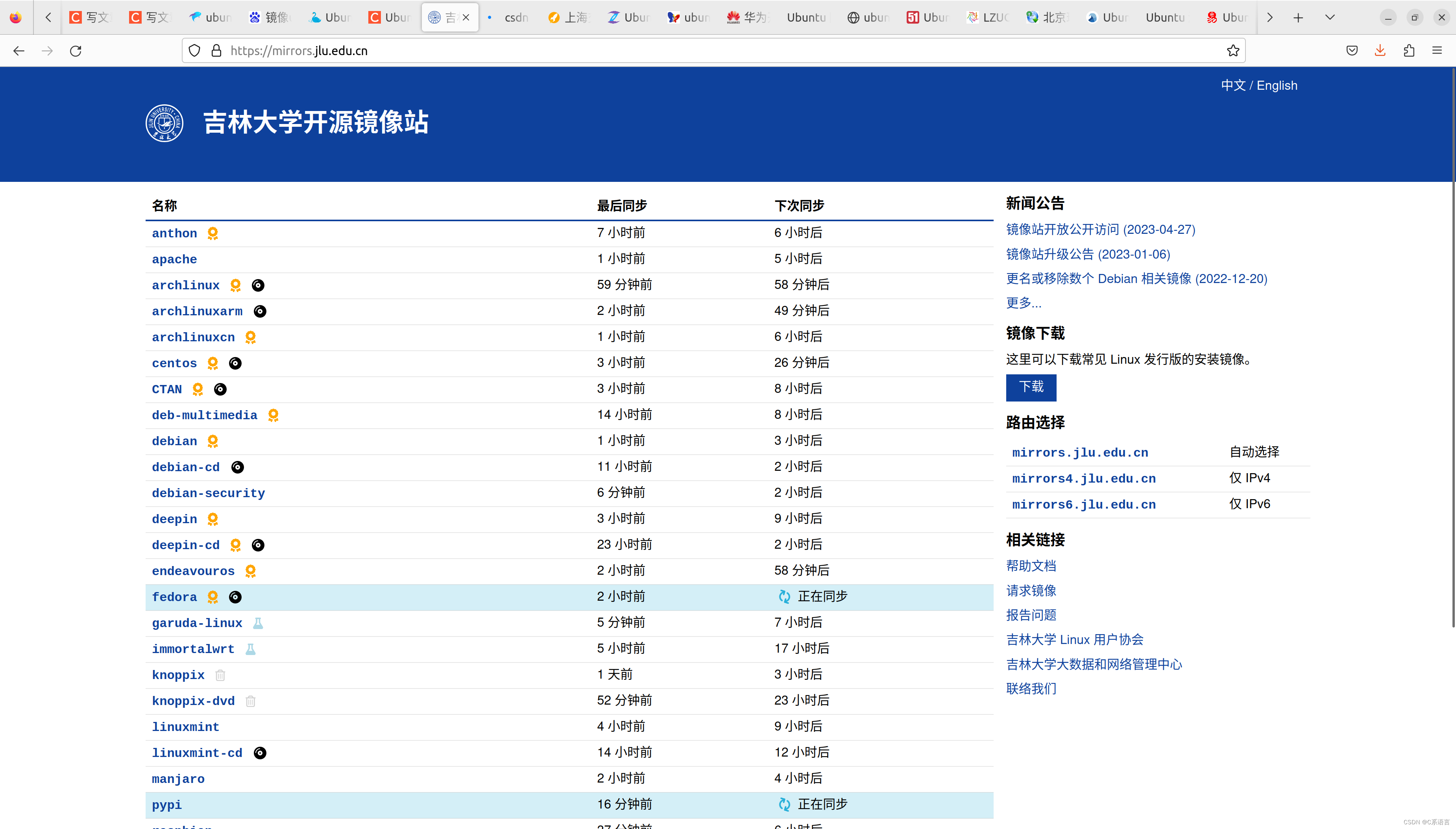The height and width of the screenshot is (829, 1456).
Task: Open 吉林大学 Linux 用户协会 link
Action: (1075, 640)
